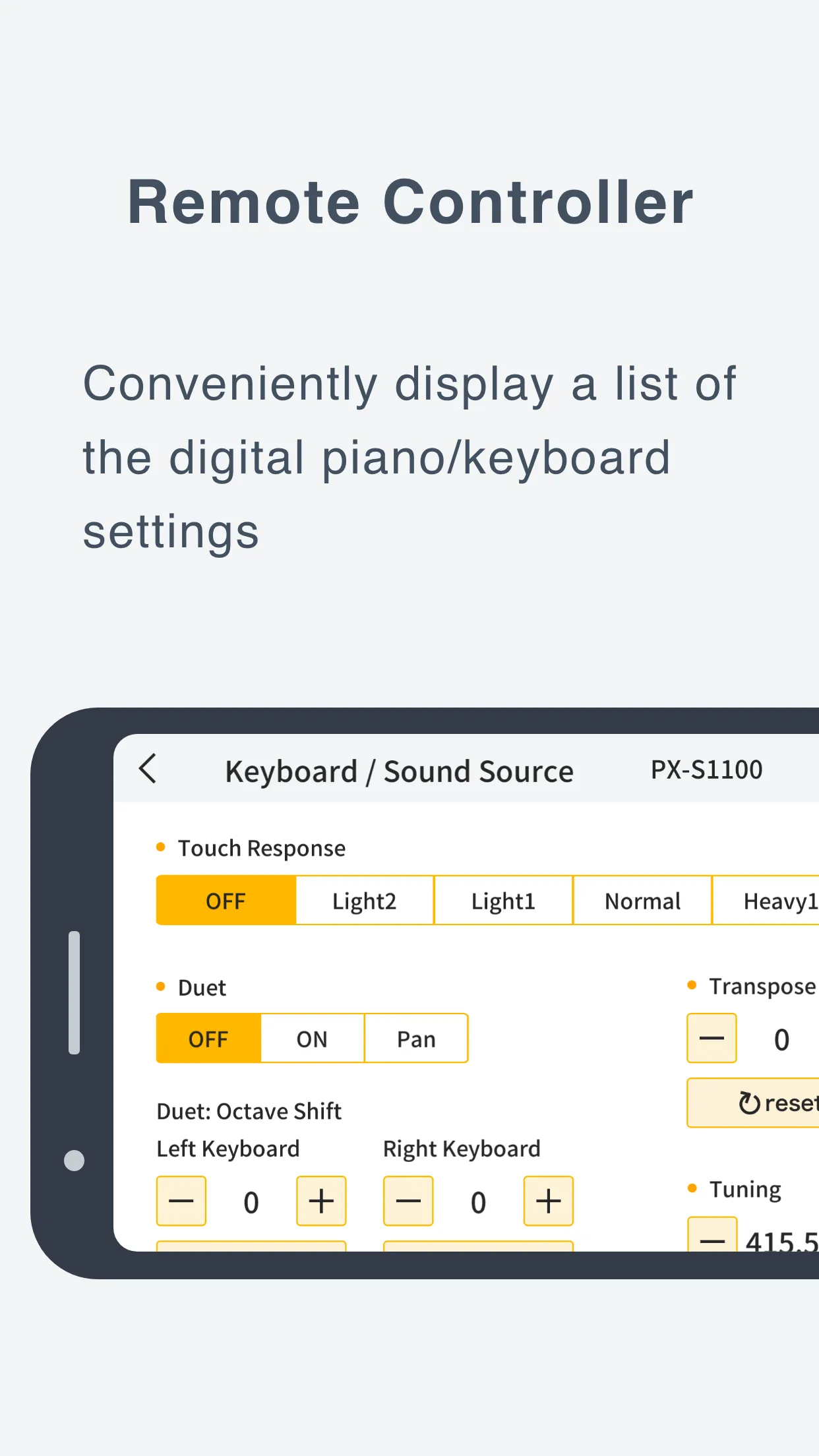
Task: Tap the minus icon for Left Keyboard octave shift
Action: (x=181, y=1201)
